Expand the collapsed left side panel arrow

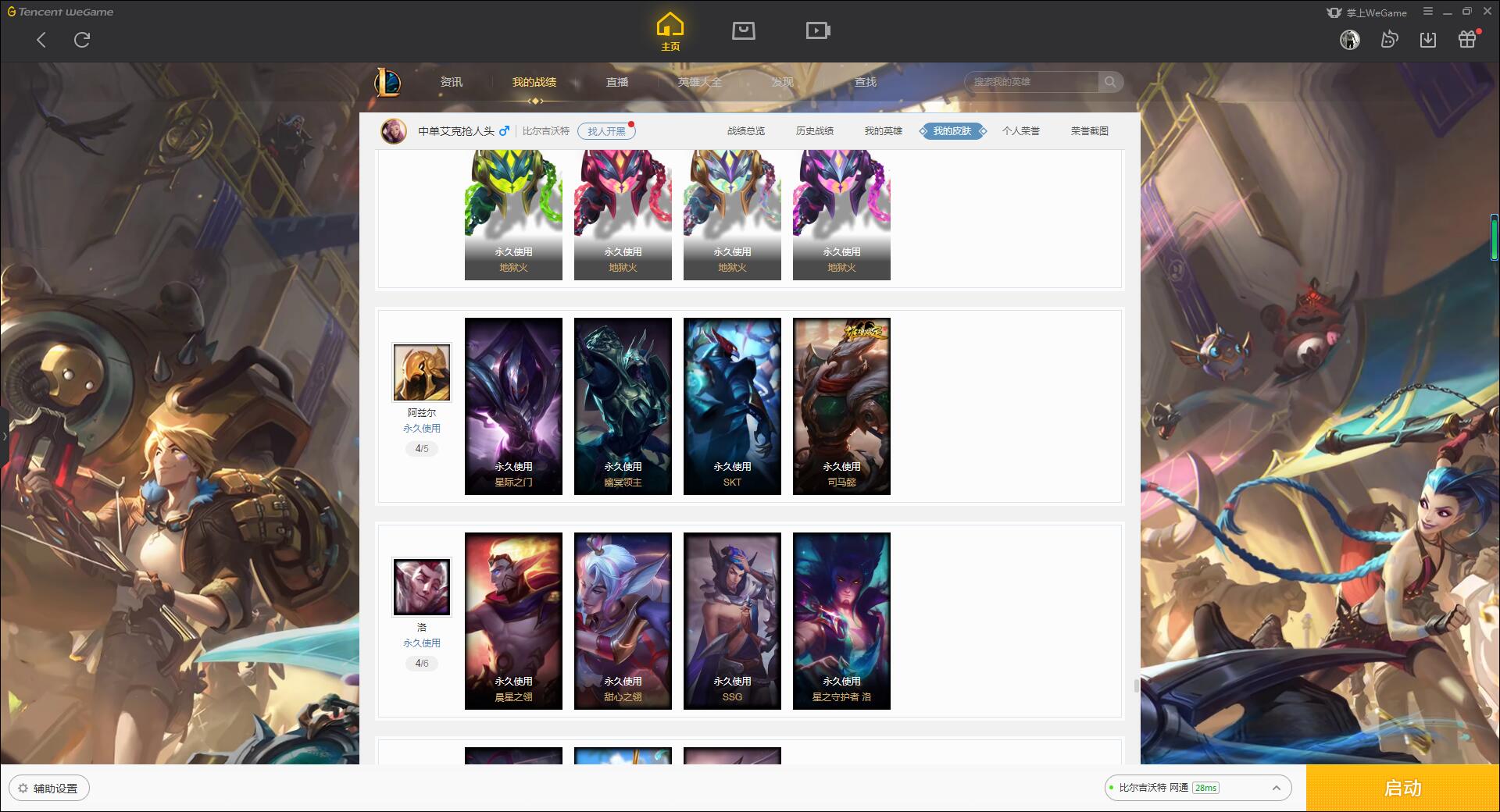4,436
